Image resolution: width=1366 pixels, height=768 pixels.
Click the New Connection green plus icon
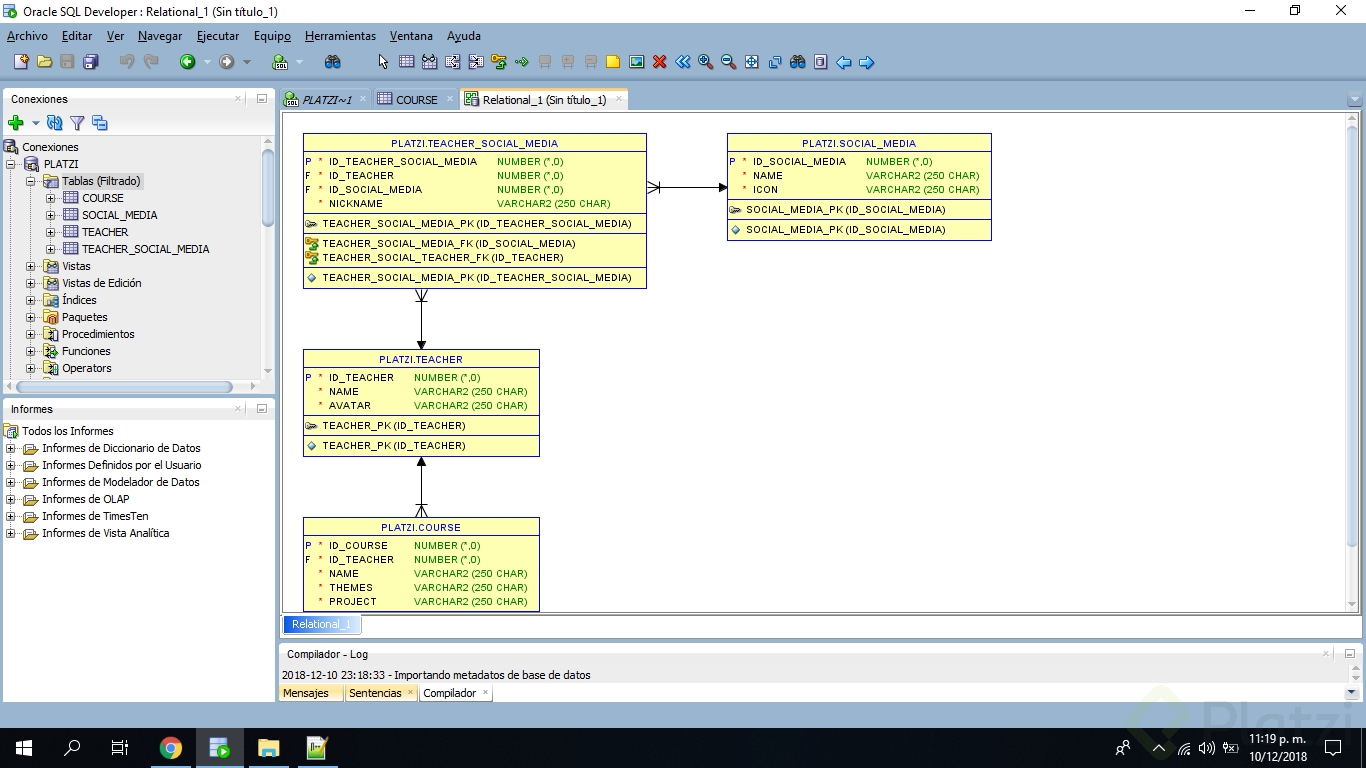click(15, 123)
